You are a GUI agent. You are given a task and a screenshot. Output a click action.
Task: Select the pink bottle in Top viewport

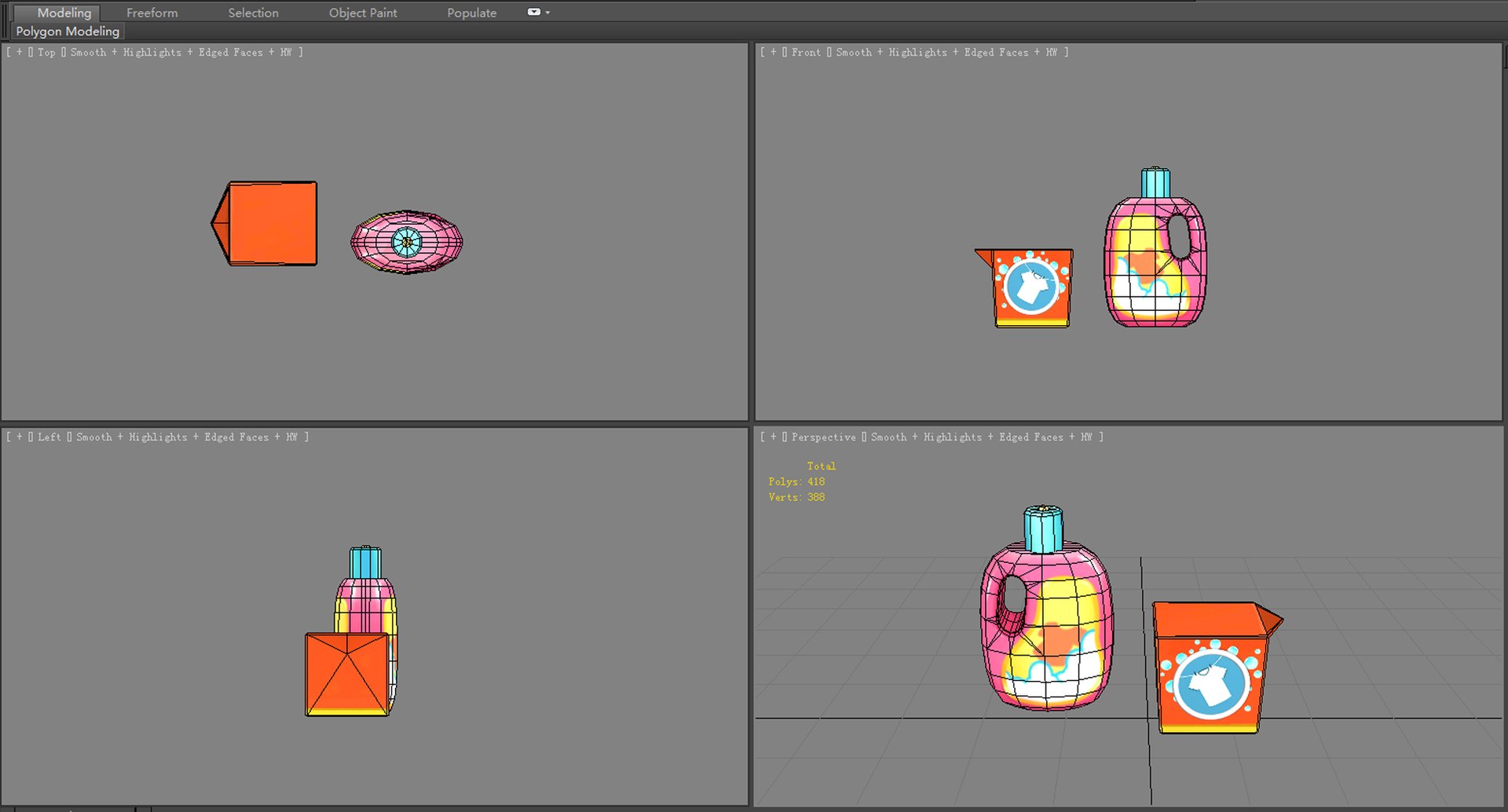407,242
